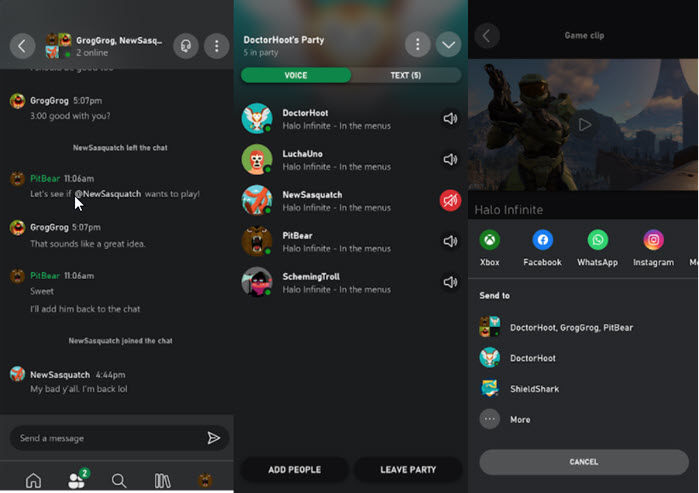The image size is (699, 493).
Task: Mute PitBear's speaker in party
Action: [x=450, y=241]
